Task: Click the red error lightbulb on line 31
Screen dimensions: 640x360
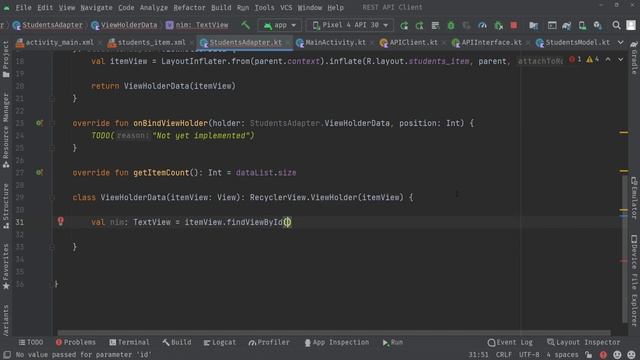Action: pos(60,221)
